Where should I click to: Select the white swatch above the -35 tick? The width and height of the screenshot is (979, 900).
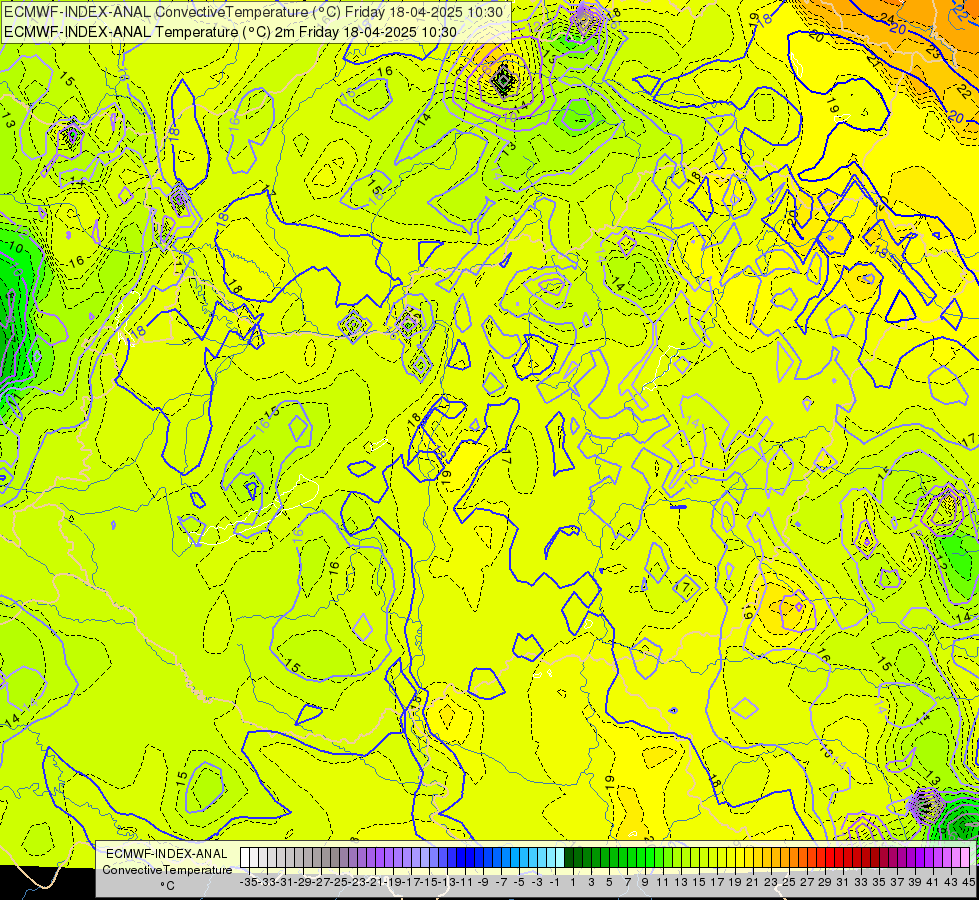[x=245, y=858]
